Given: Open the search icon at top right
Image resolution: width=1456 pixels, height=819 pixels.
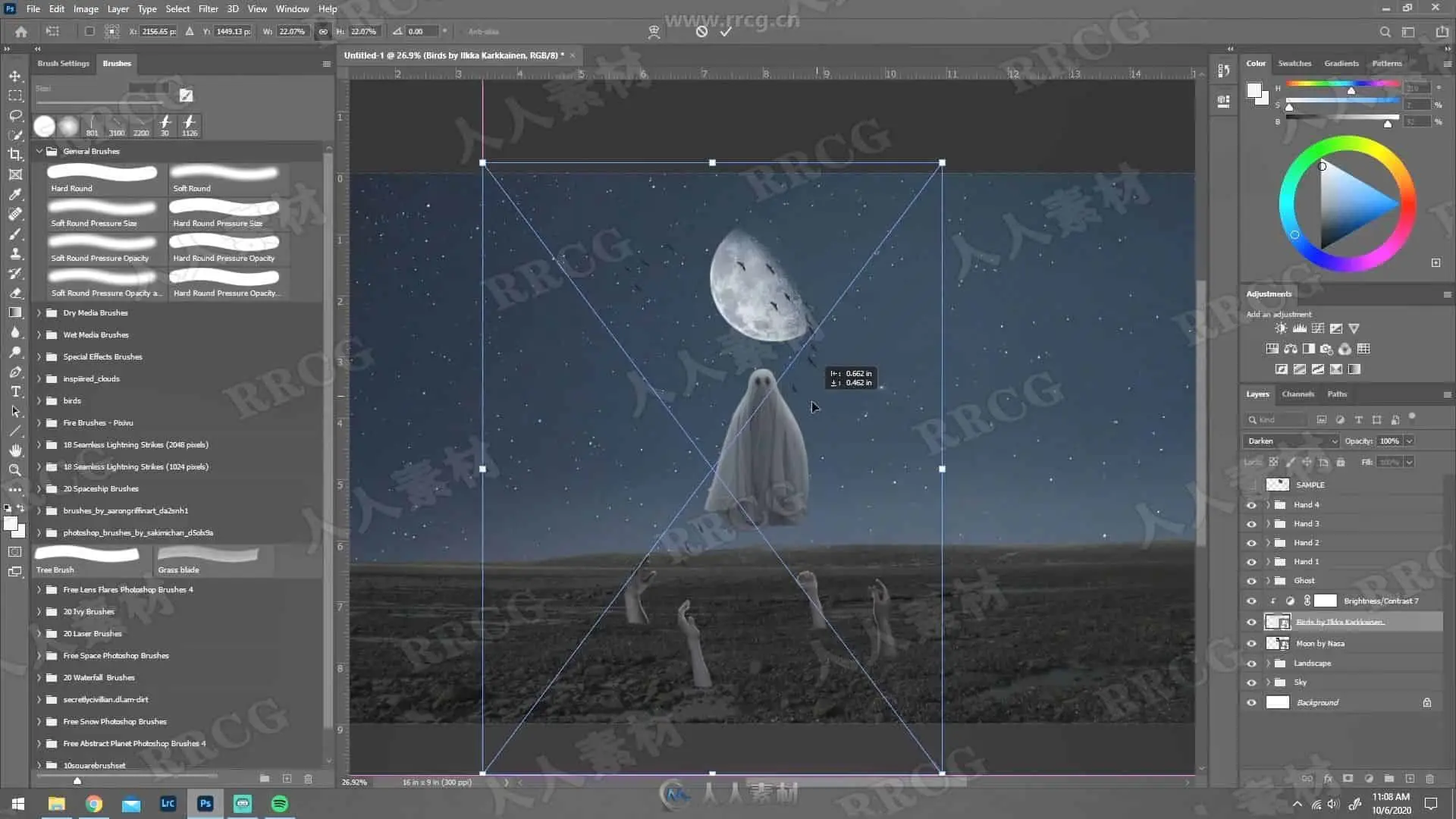Looking at the screenshot, I should point(1385,32).
